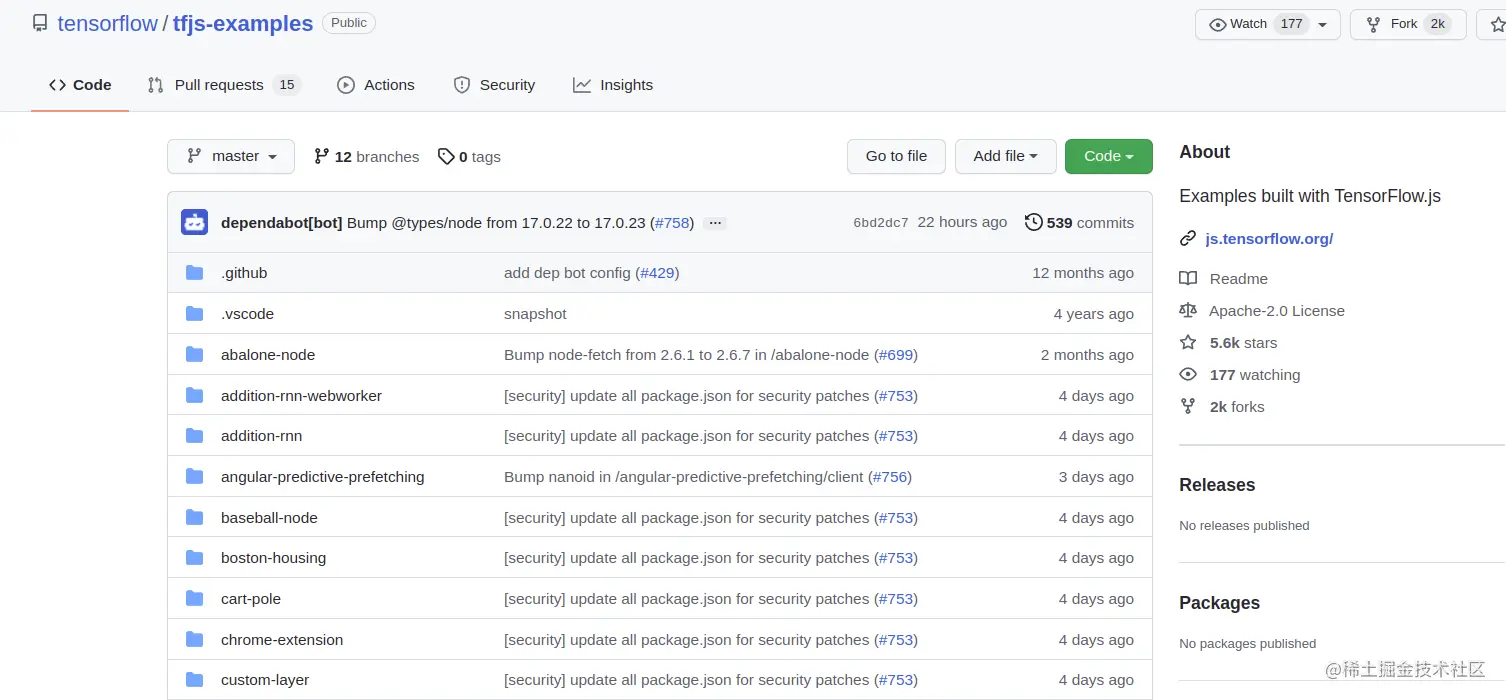Click the addition-rnn folder icon
The image size is (1506, 700).
[x=195, y=436]
